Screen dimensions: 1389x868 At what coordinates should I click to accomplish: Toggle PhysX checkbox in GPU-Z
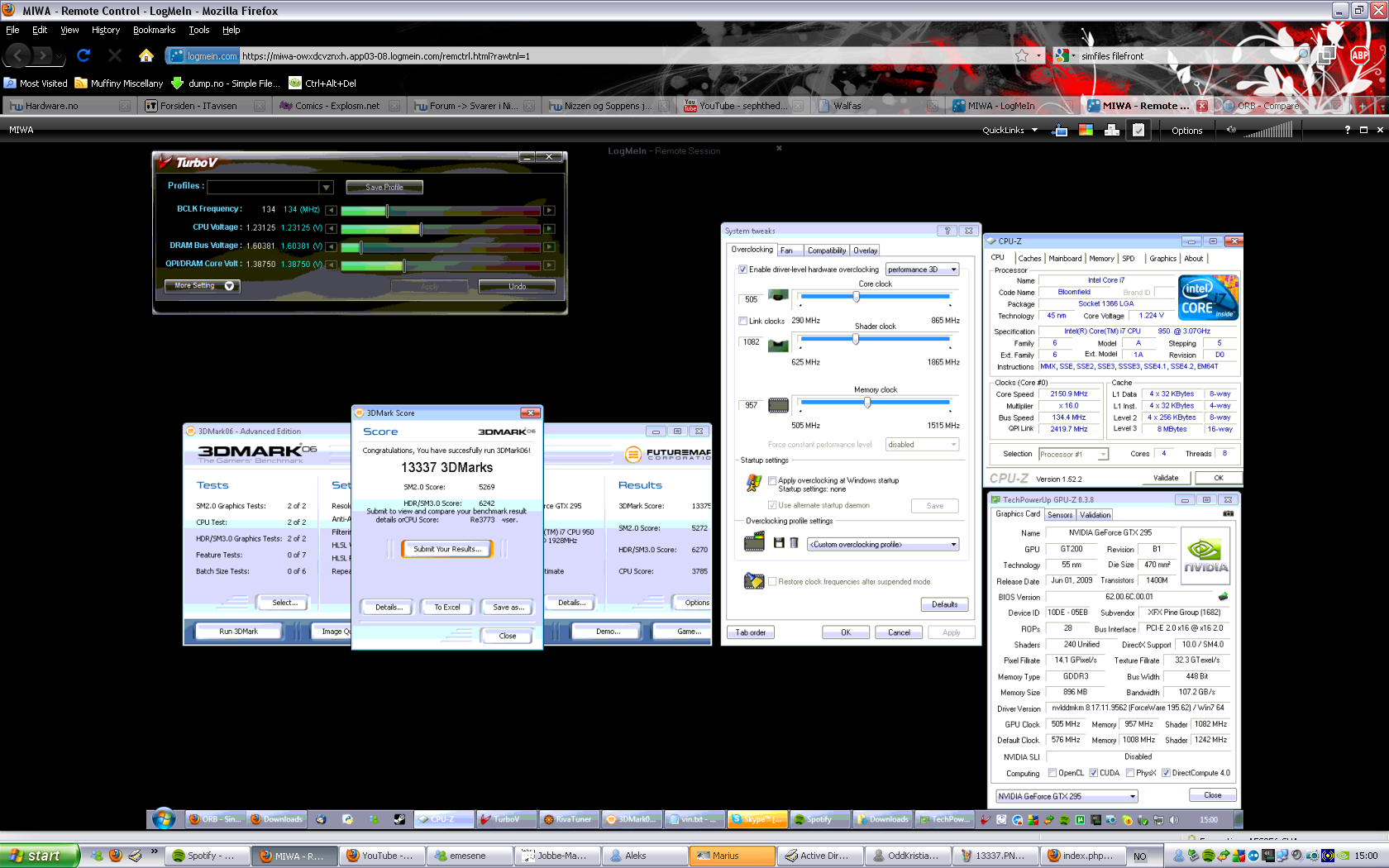point(1130,773)
